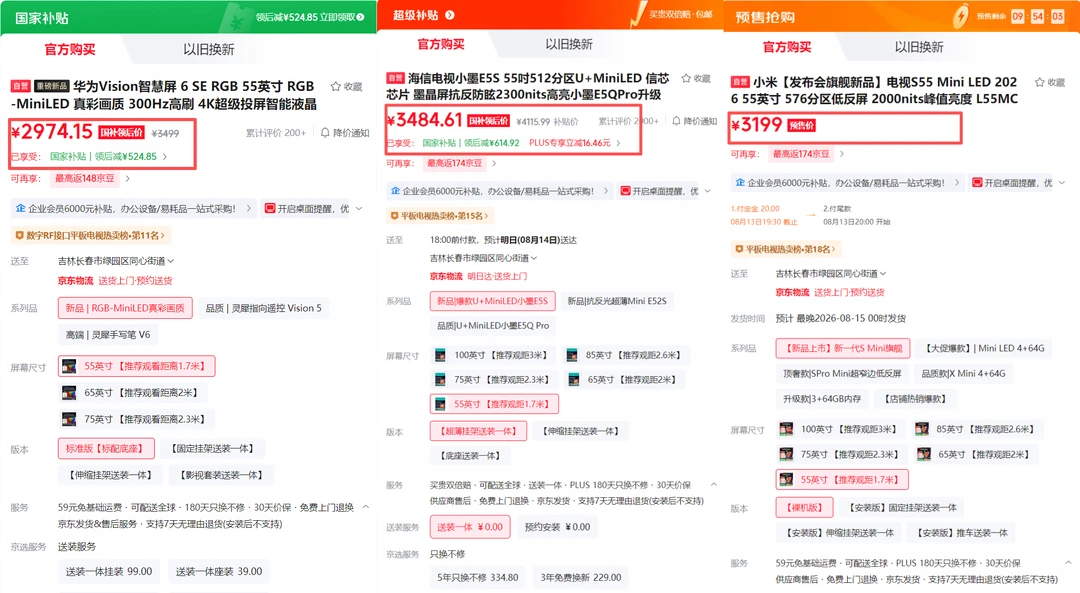This screenshot has height=593, width=1080.
Task: Add Hisense 3年免费换新 229.00 service
Action: pos(581,577)
